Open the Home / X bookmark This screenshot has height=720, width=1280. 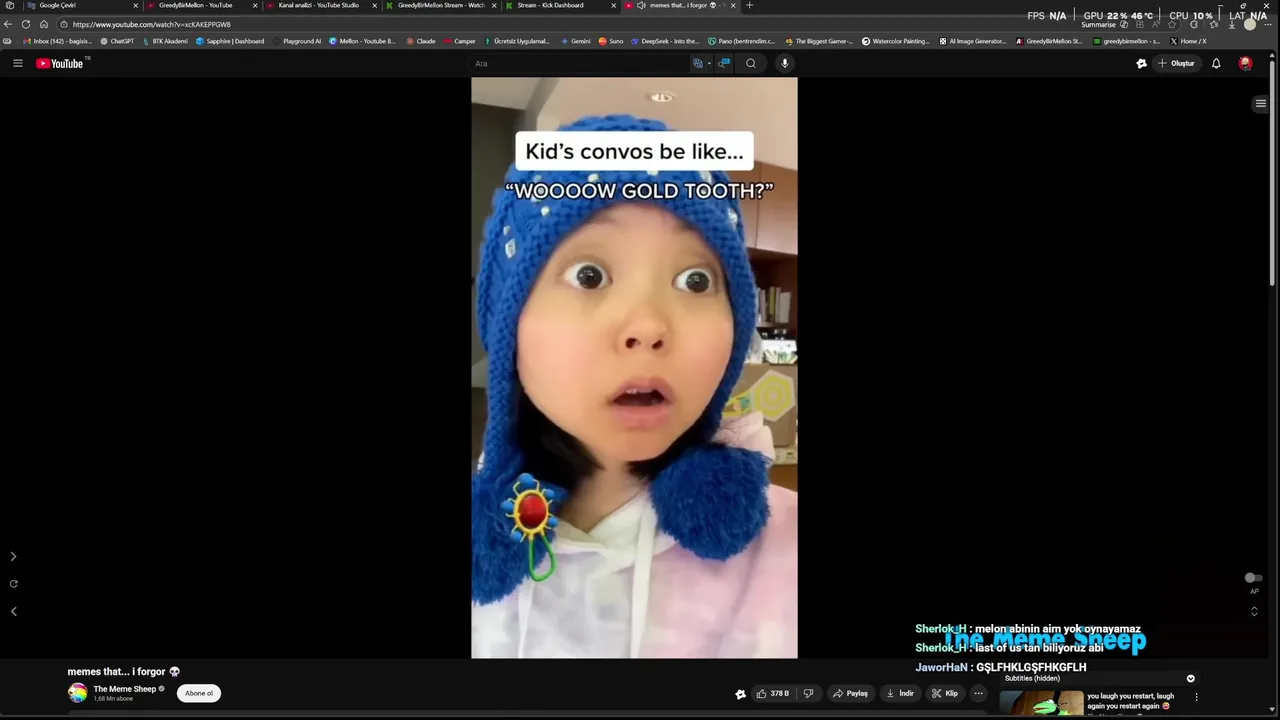1188,41
